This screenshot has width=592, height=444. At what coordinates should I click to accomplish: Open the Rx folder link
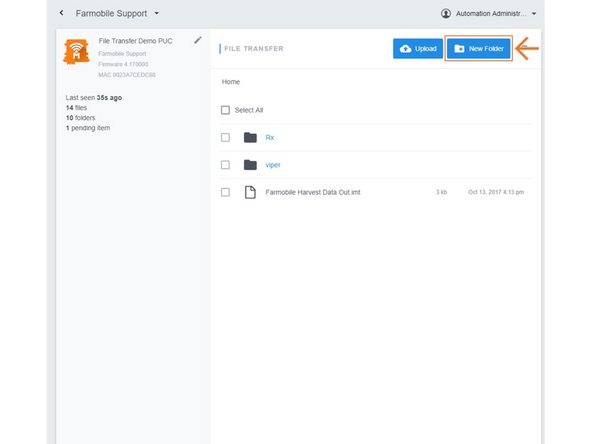270,138
